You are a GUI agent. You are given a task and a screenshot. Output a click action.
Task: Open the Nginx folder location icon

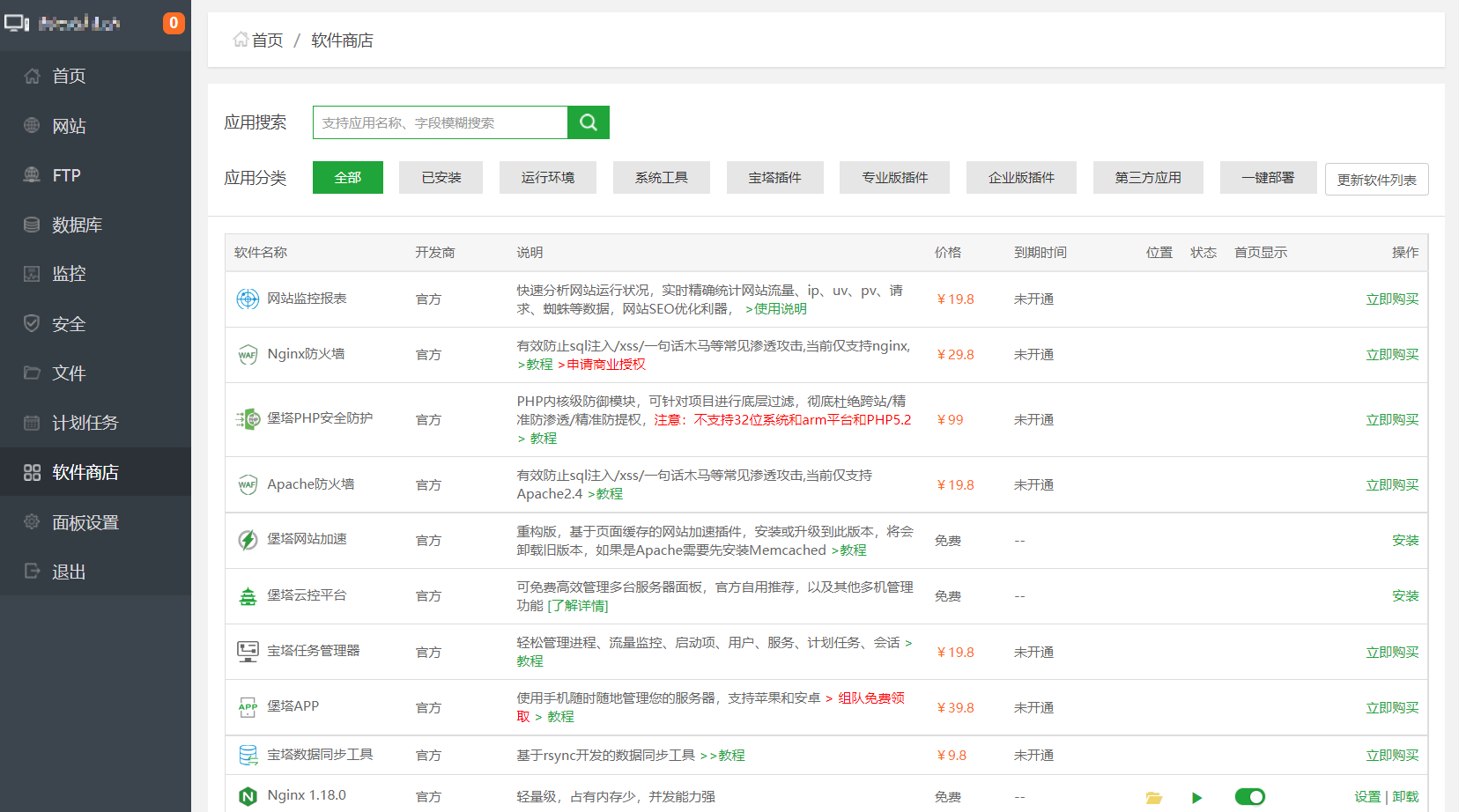point(1154,798)
